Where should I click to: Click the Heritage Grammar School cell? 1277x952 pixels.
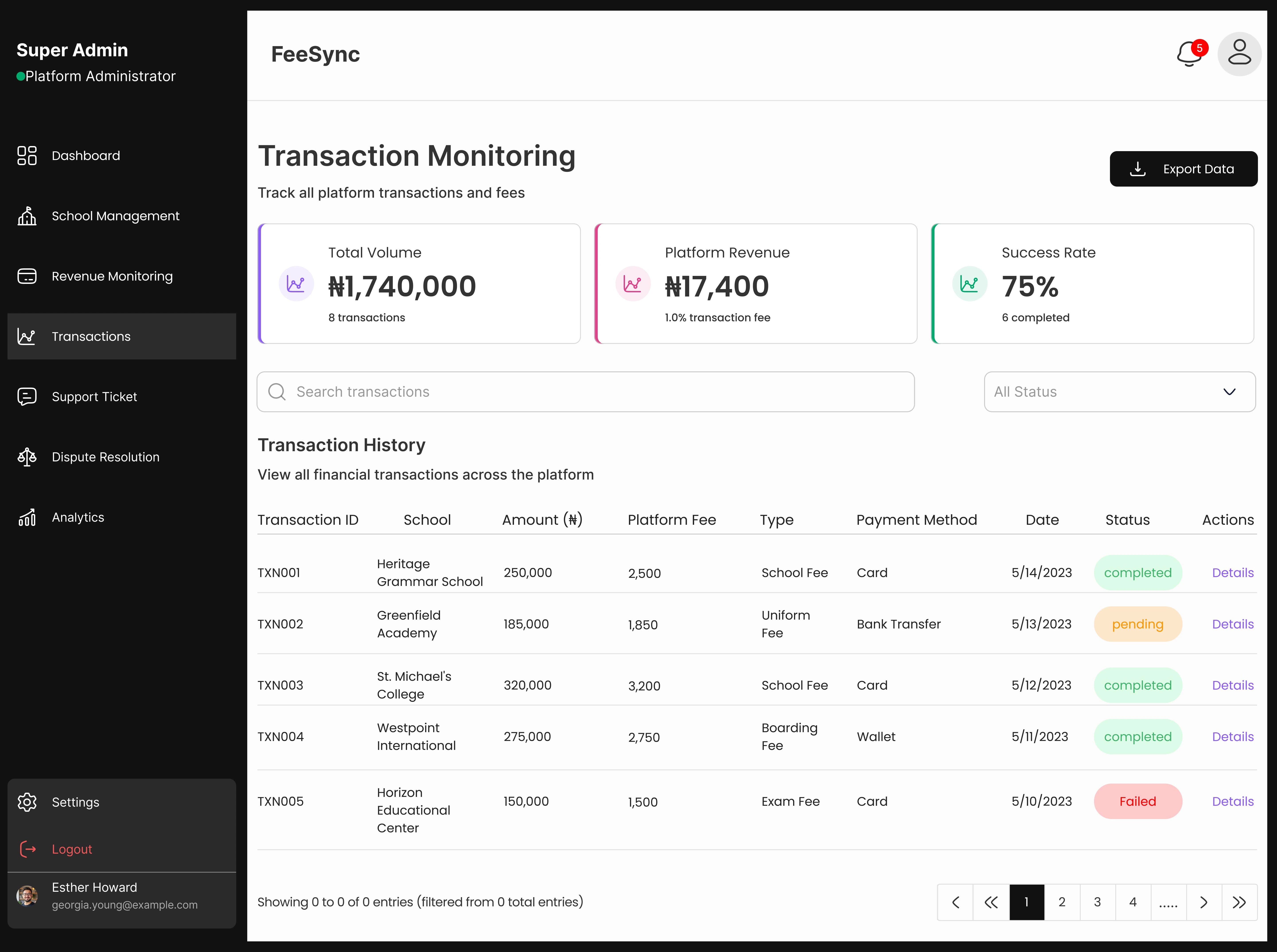point(430,573)
